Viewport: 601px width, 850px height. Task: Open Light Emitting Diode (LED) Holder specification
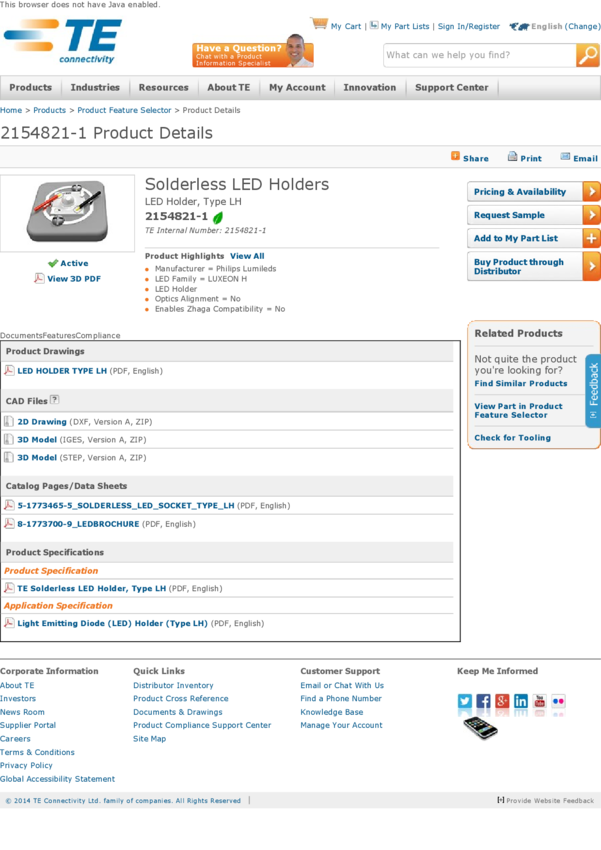click(112, 623)
